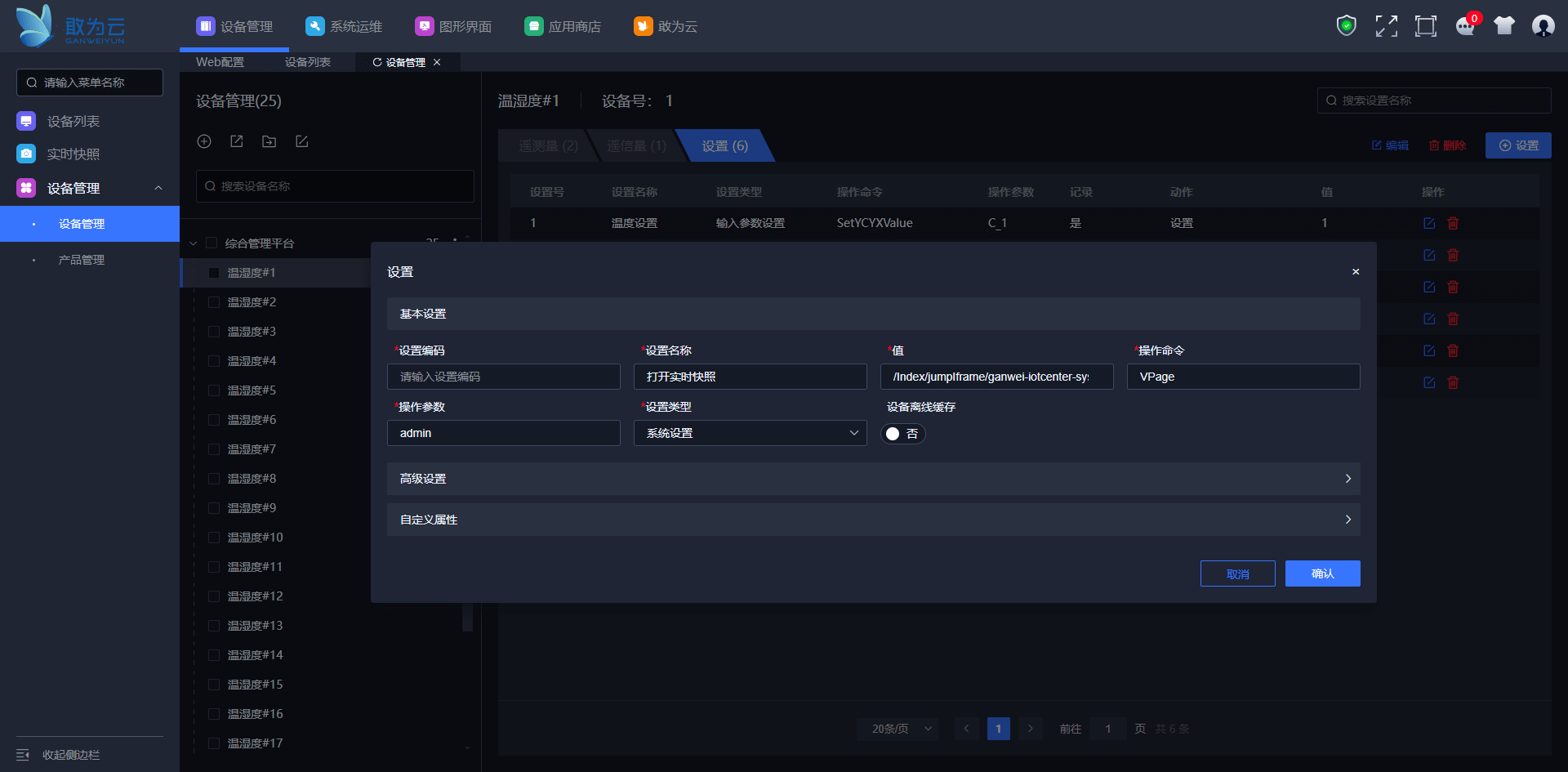Expand the 自定义属性 section
The width and height of the screenshot is (1568, 772).
[x=873, y=520]
